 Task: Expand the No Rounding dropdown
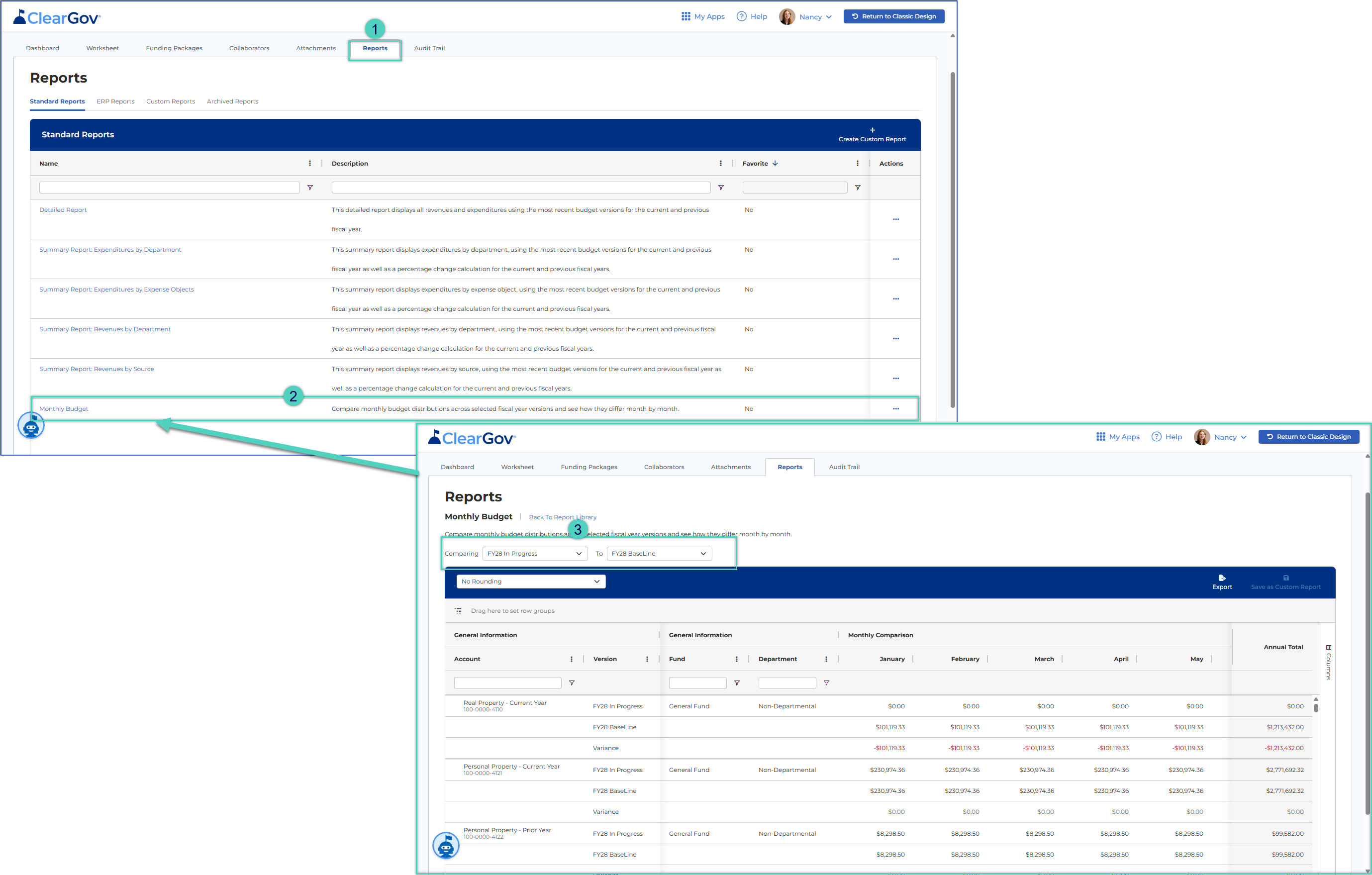531,582
